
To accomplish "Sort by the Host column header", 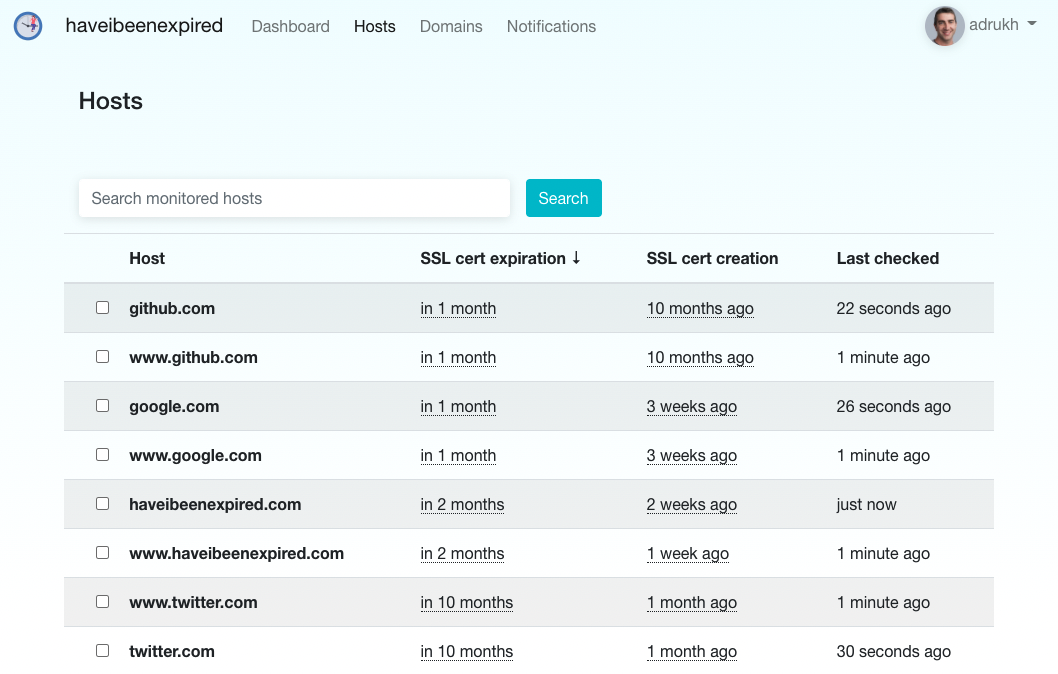I will [x=147, y=258].
